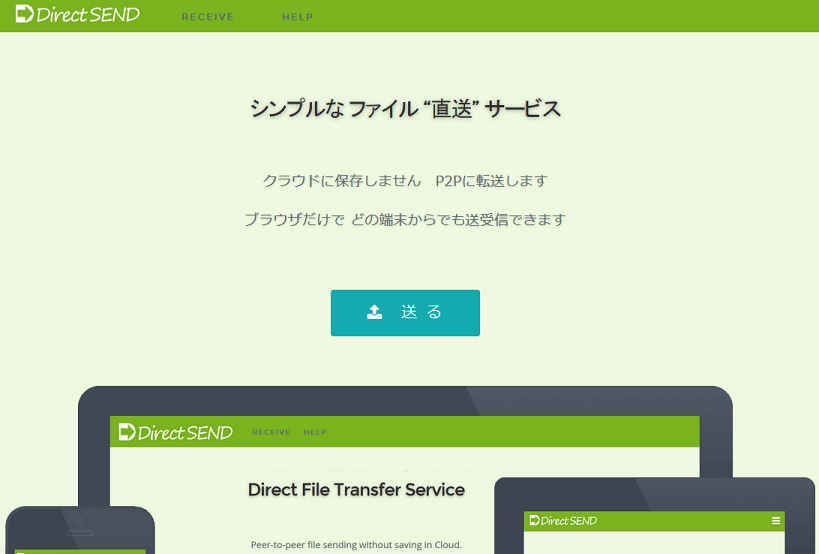Image resolution: width=819 pixels, height=554 pixels.
Task: Click the Direct SEND wordmark in the top header
Action: click(88, 15)
